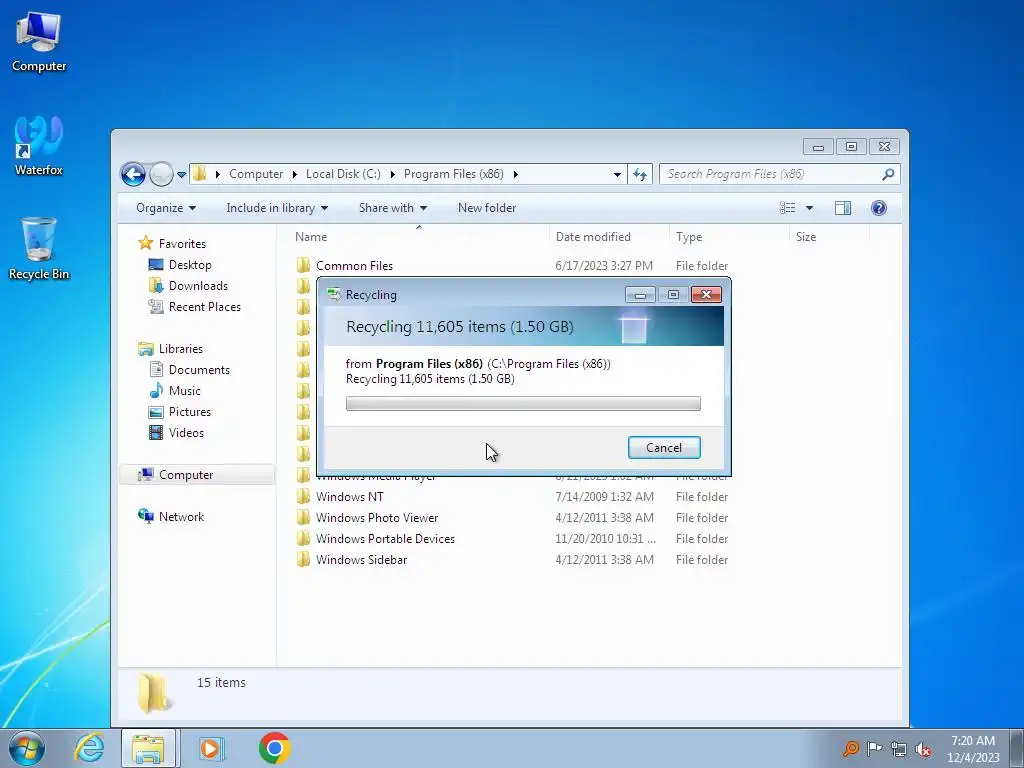
Task: Toggle the preview pane button
Action: 843,208
